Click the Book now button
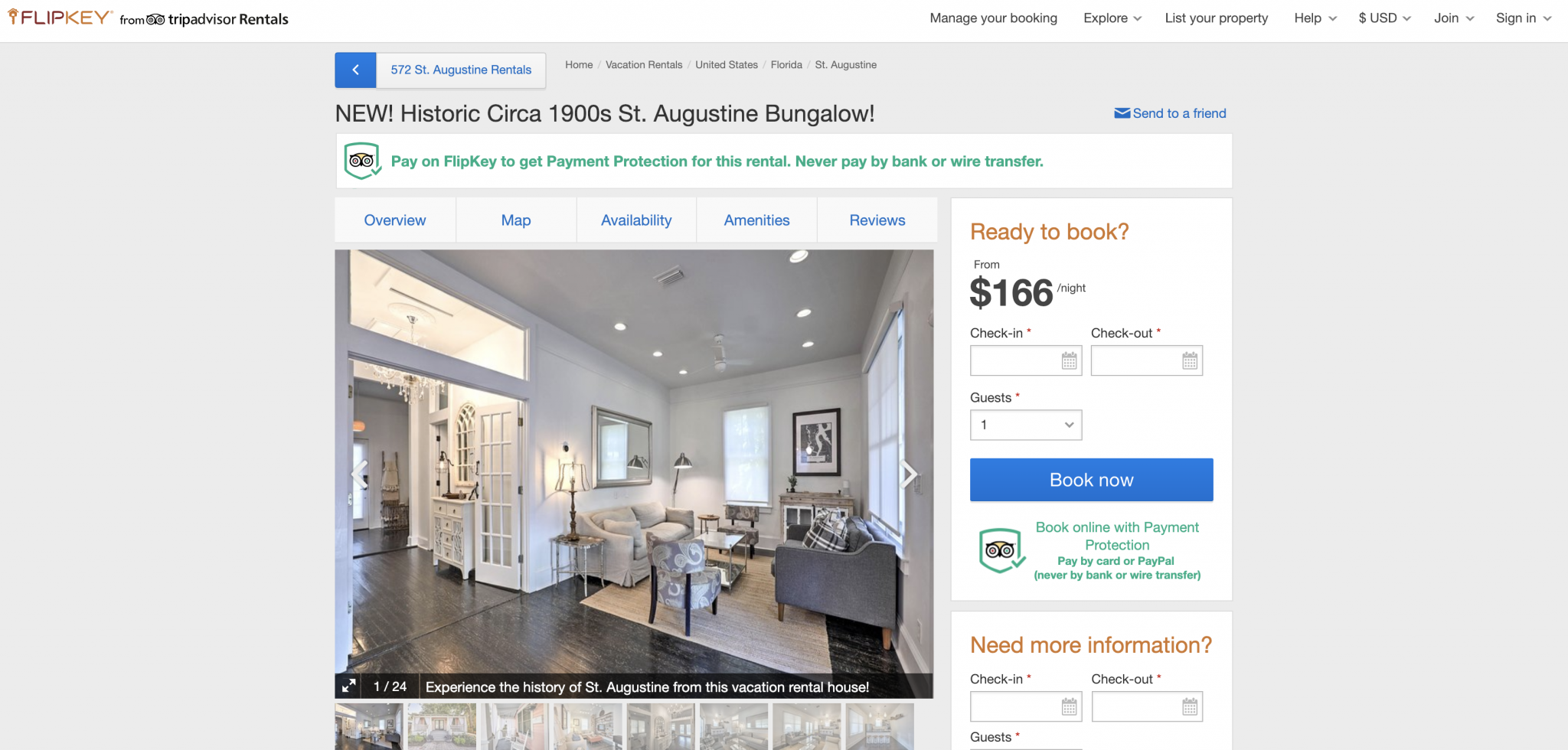 1091,480
